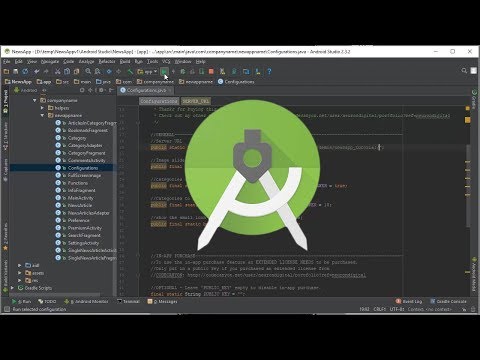Expand the res folder node
The image size is (480, 360).
click(x=20, y=280)
